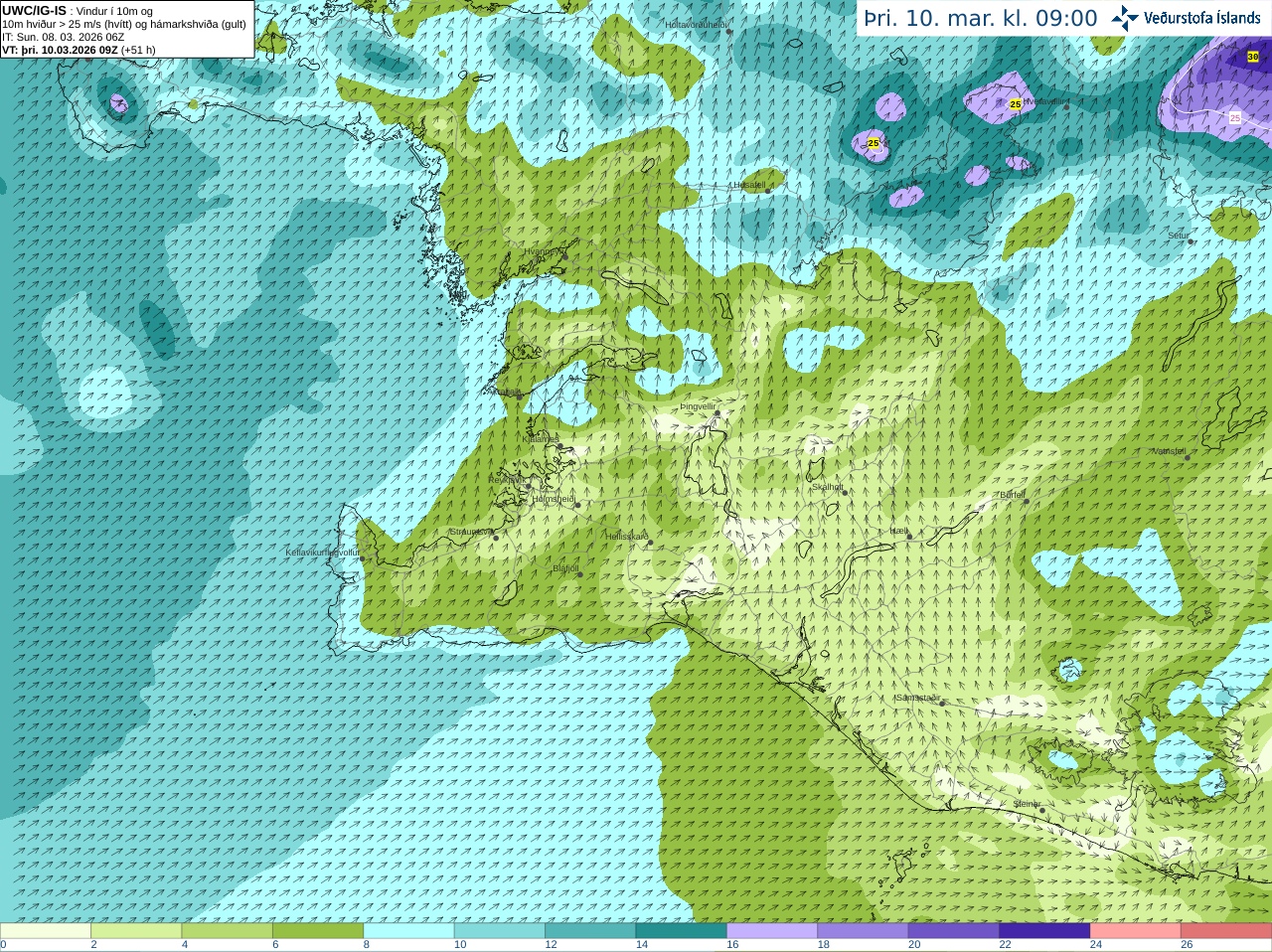Click the Húsafell station marker

[768, 191]
